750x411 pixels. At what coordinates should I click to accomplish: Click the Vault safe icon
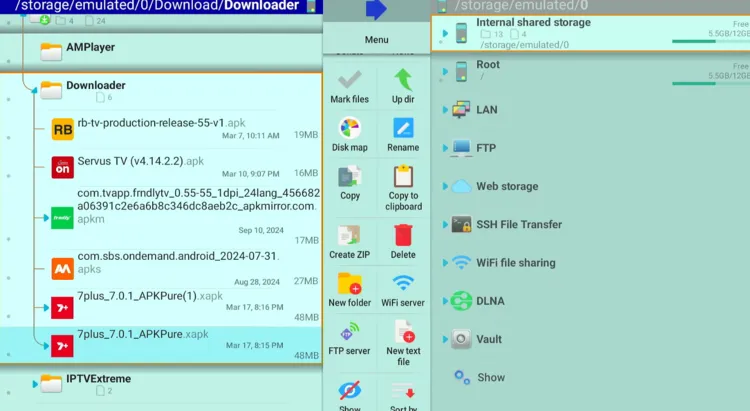461,339
